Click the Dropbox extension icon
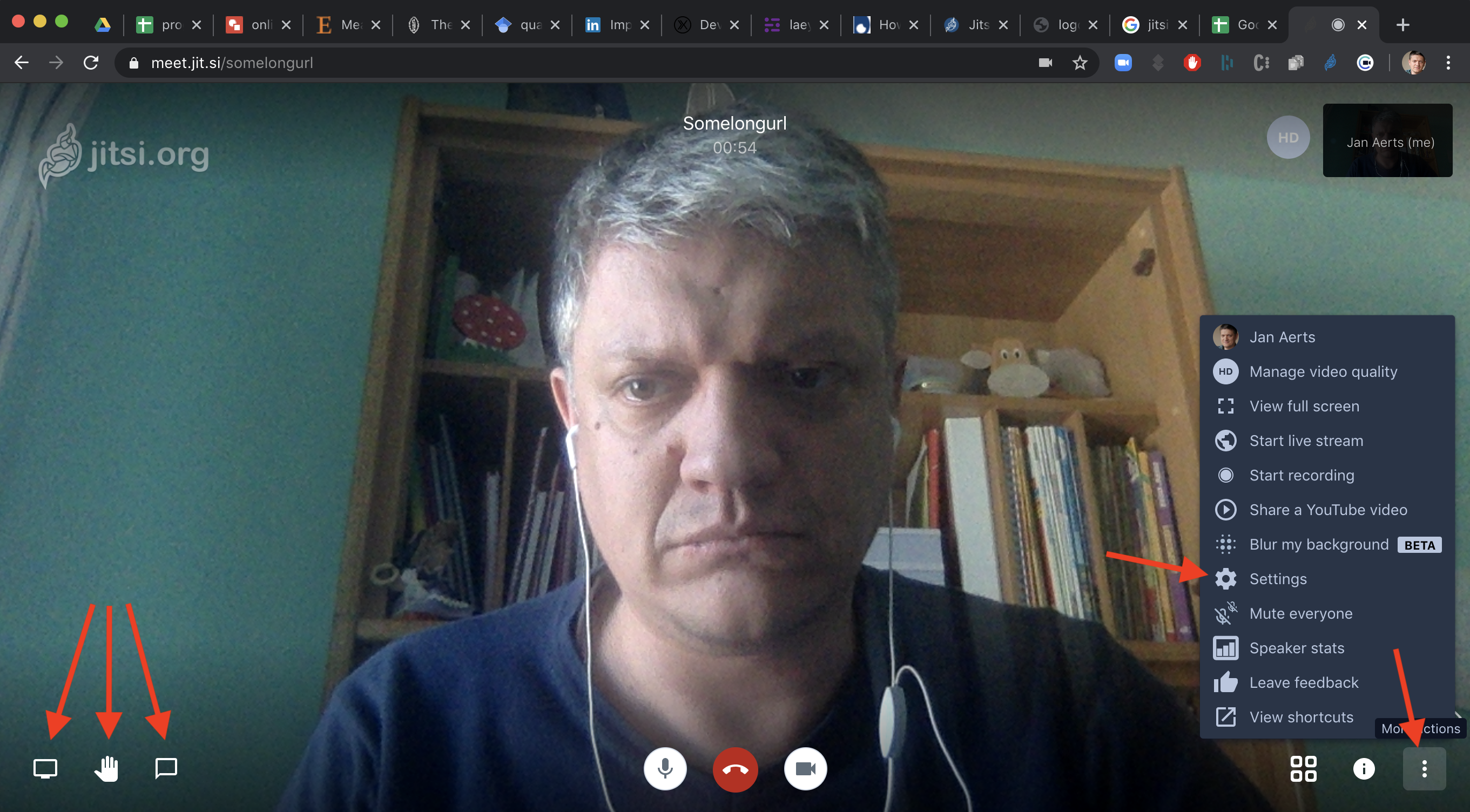The image size is (1470, 812). 1158,63
